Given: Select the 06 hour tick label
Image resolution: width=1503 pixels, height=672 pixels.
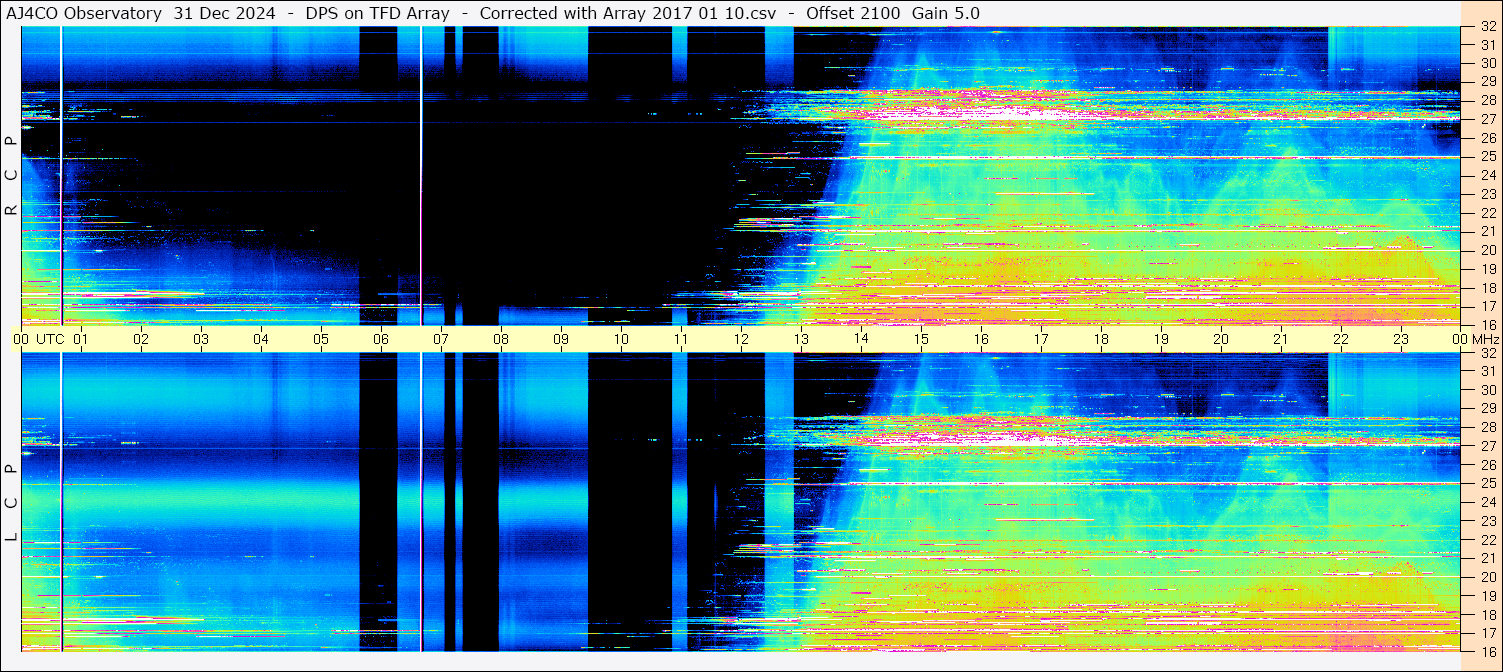Looking at the screenshot, I should (381, 339).
